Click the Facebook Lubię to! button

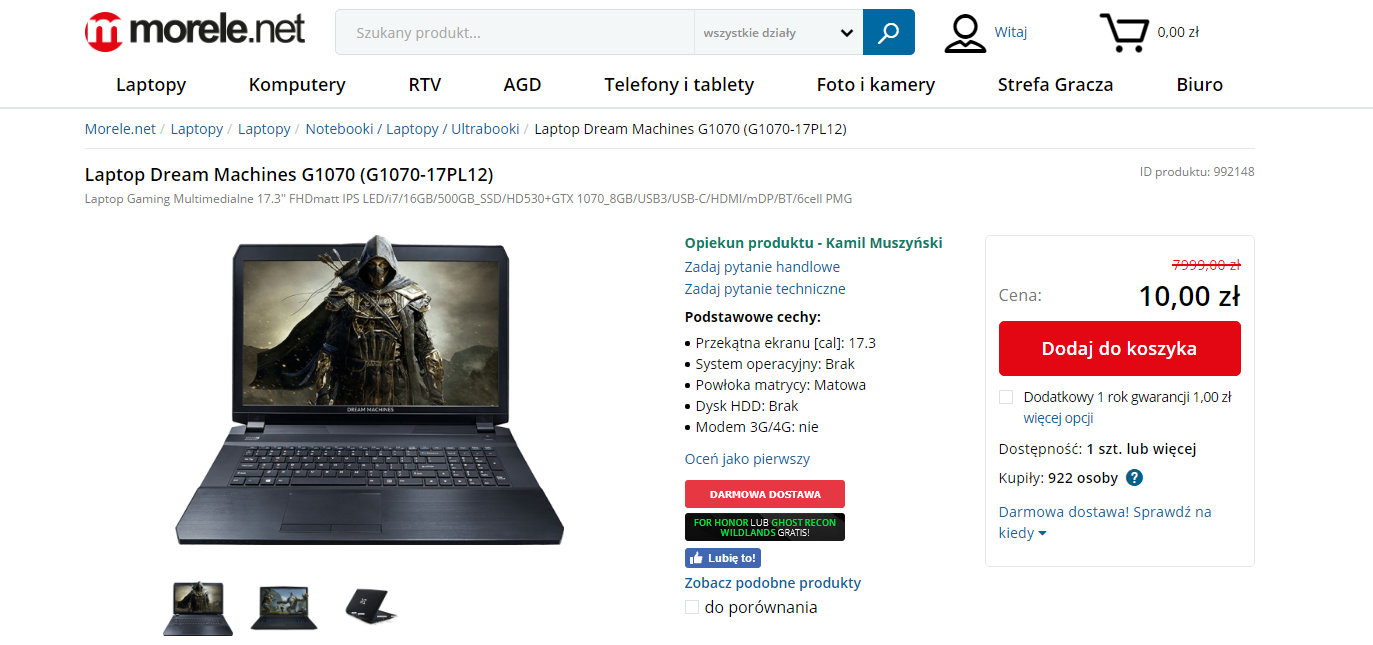(723, 558)
